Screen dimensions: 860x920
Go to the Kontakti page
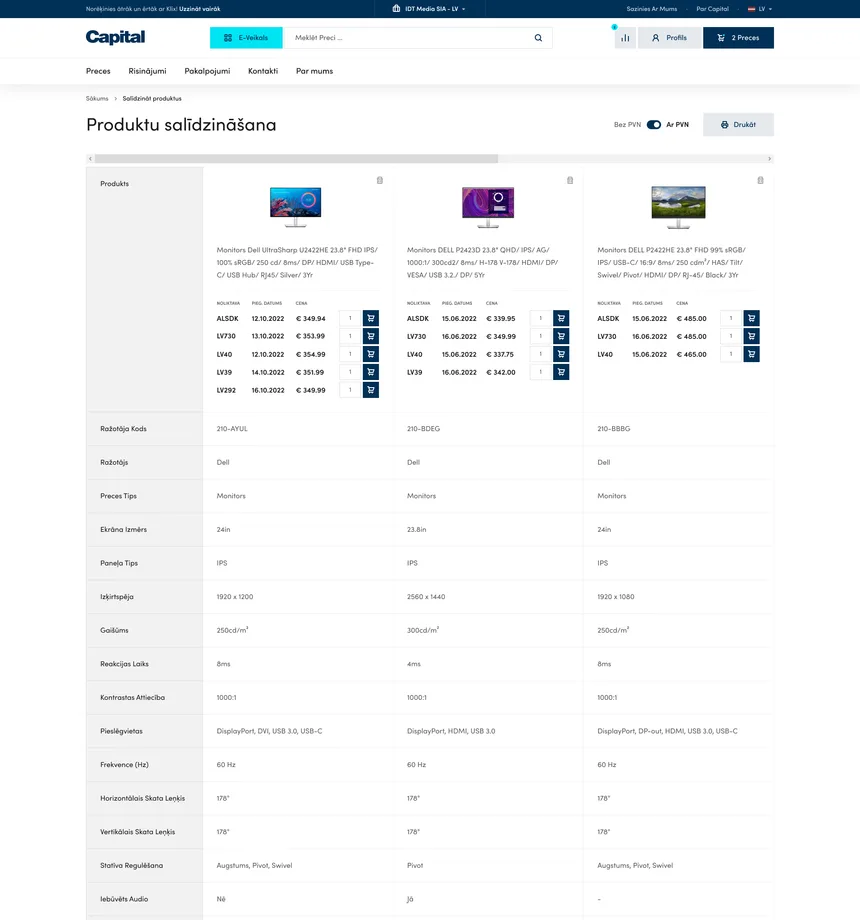tap(263, 71)
